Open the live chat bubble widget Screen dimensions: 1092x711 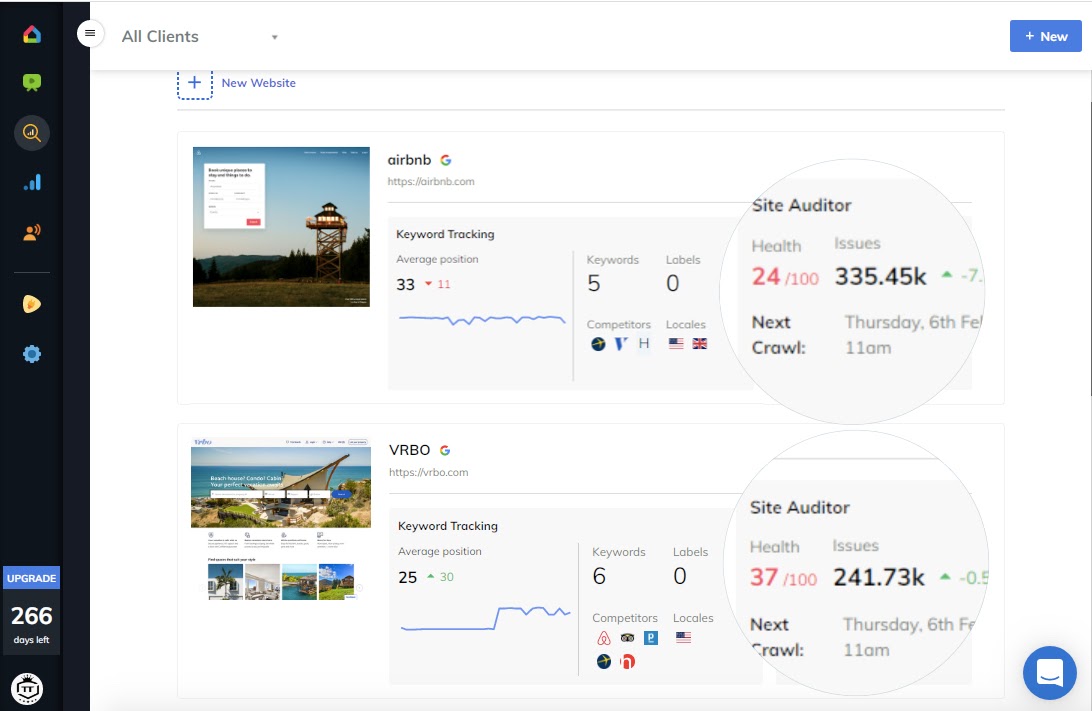(1050, 673)
